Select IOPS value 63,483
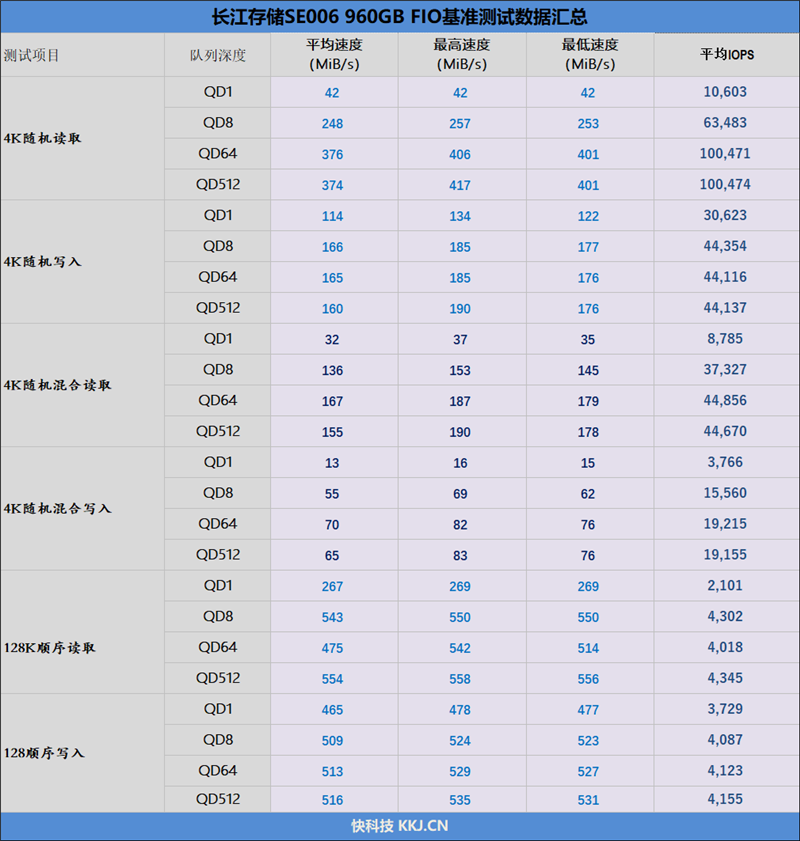Image resolution: width=800 pixels, height=841 pixels. click(725, 123)
